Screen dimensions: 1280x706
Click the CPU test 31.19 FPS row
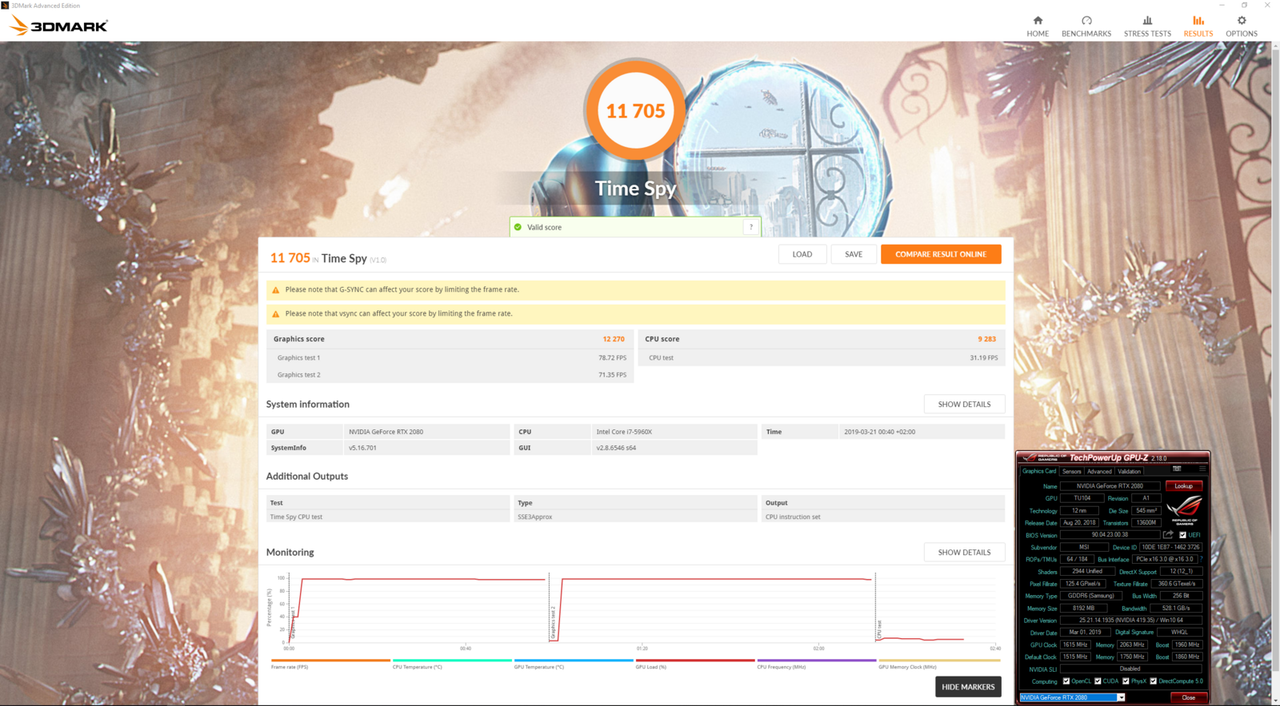click(x=822, y=357)
